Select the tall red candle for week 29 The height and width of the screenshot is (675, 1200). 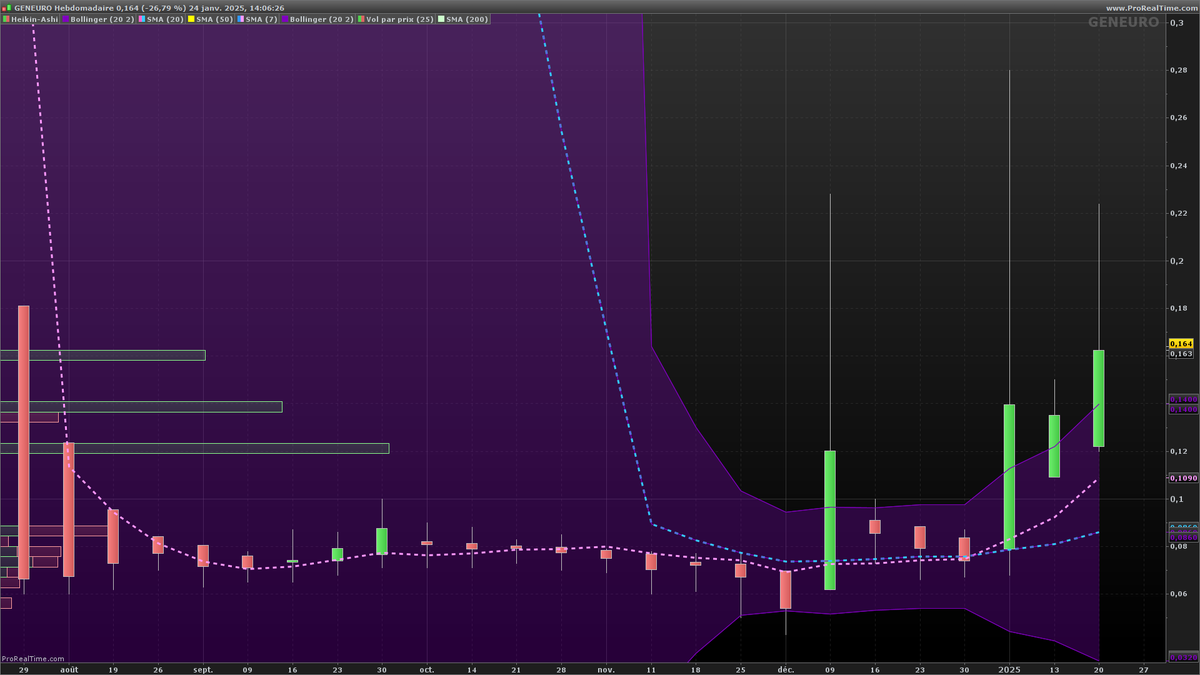24,442
